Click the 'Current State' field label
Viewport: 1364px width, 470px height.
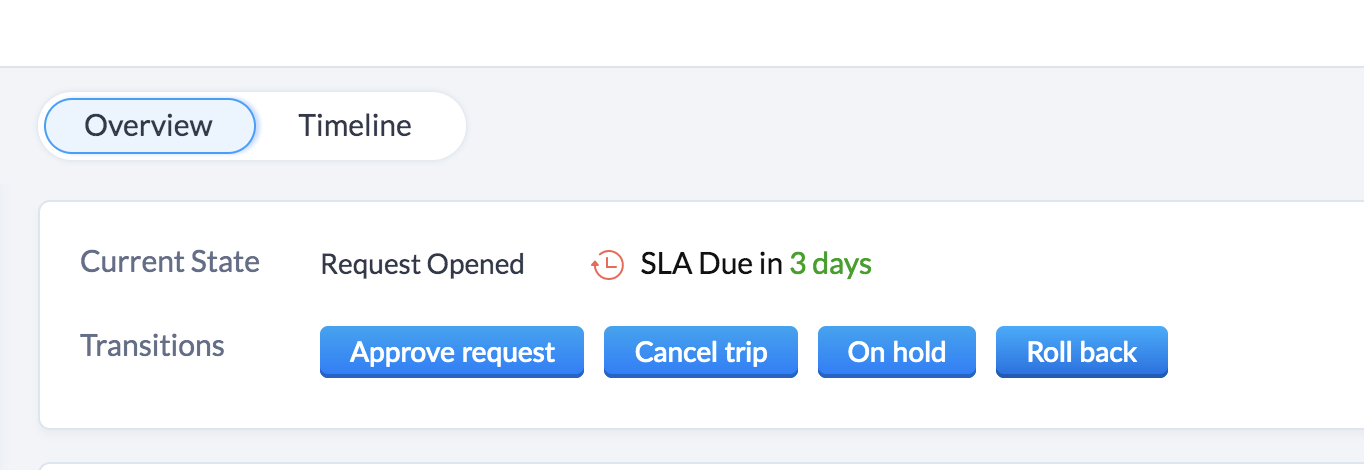click(x=170, y=262)
